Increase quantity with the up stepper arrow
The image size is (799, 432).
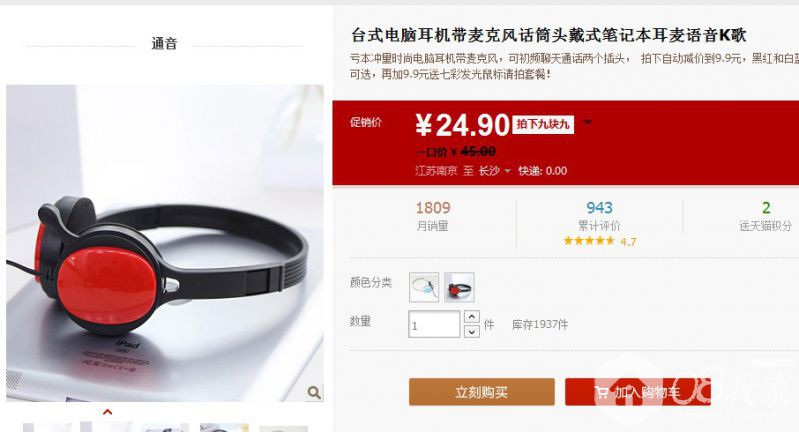(472, 317)
